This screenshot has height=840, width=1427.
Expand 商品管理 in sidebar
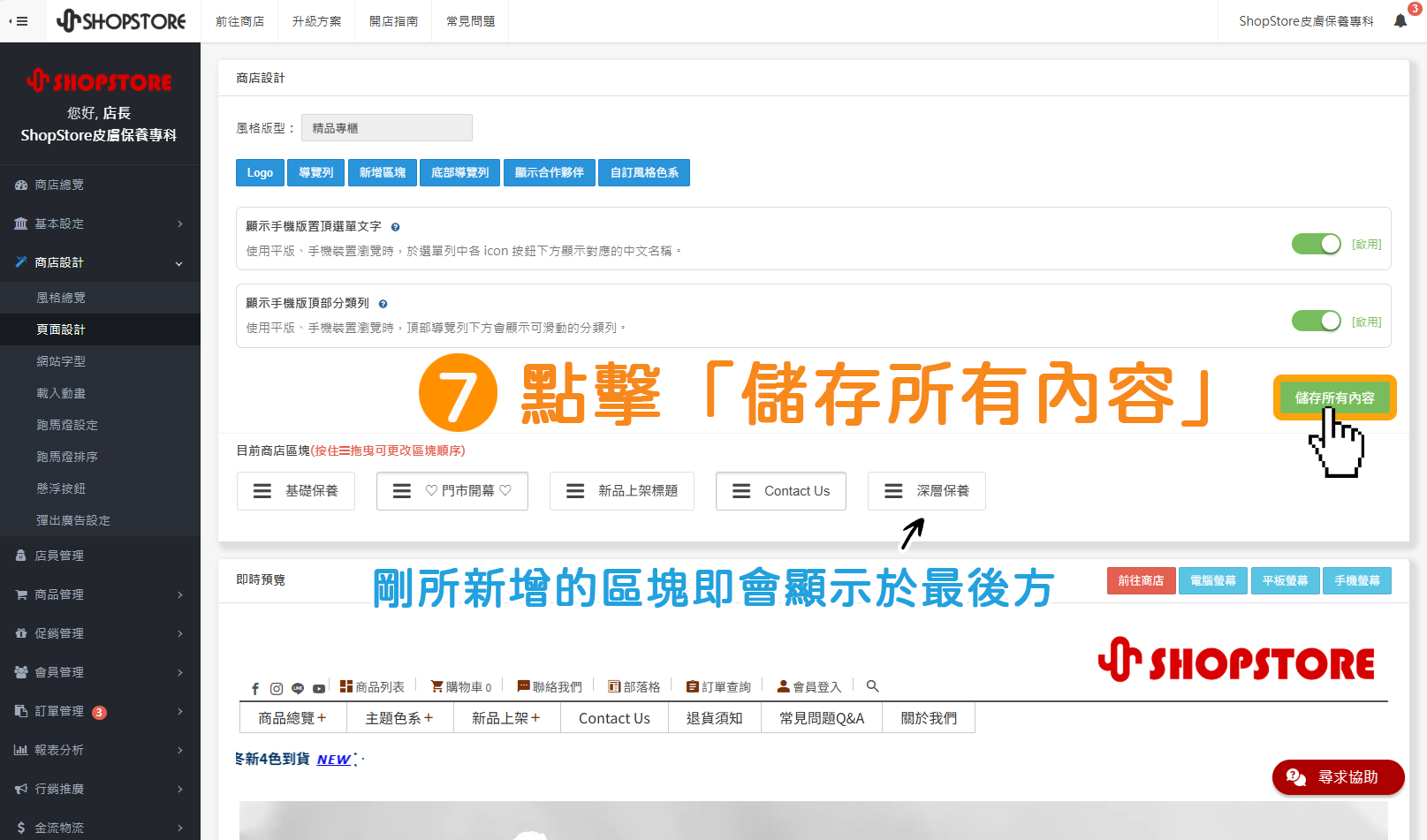(x=100, y=595)
